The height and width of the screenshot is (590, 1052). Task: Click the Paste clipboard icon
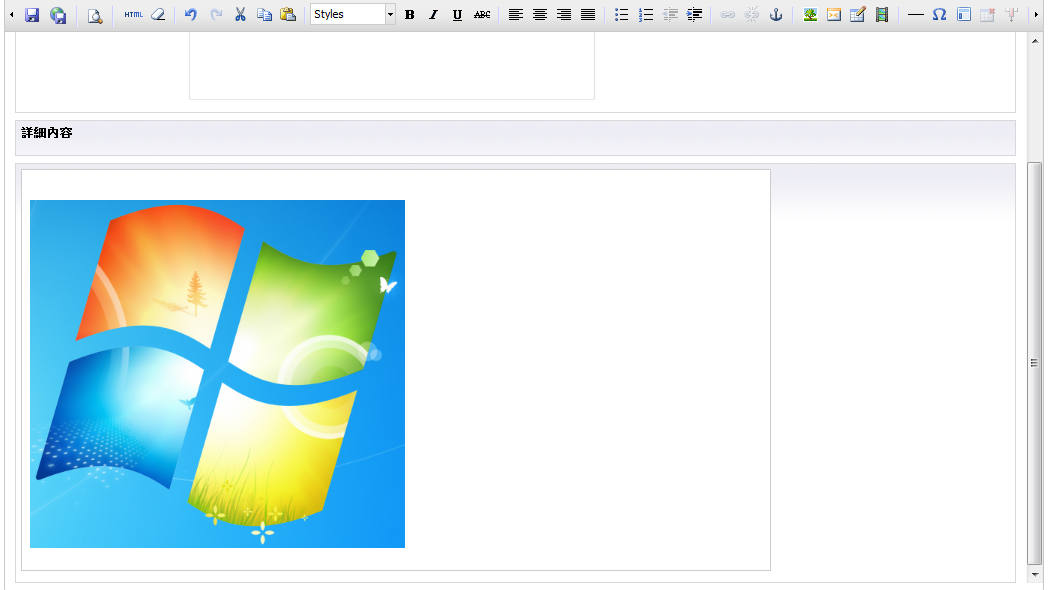coord(288,14)
